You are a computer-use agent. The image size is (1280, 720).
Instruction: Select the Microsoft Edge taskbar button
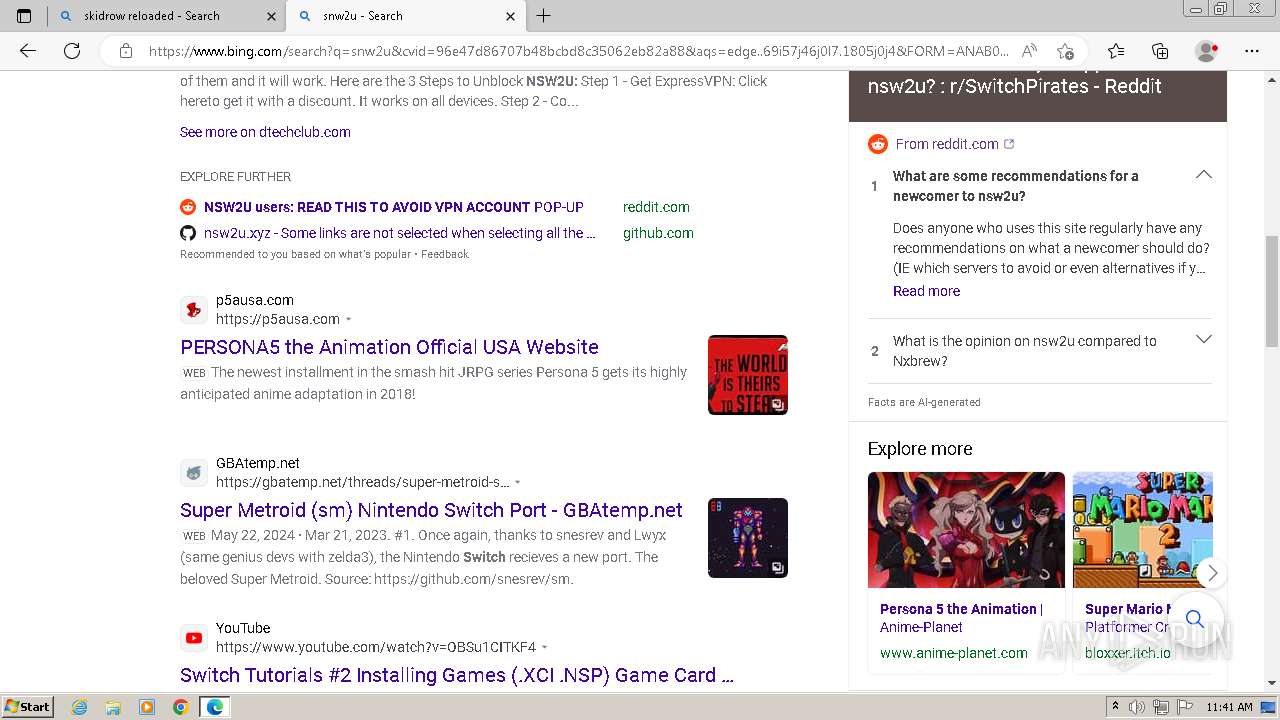215,707
